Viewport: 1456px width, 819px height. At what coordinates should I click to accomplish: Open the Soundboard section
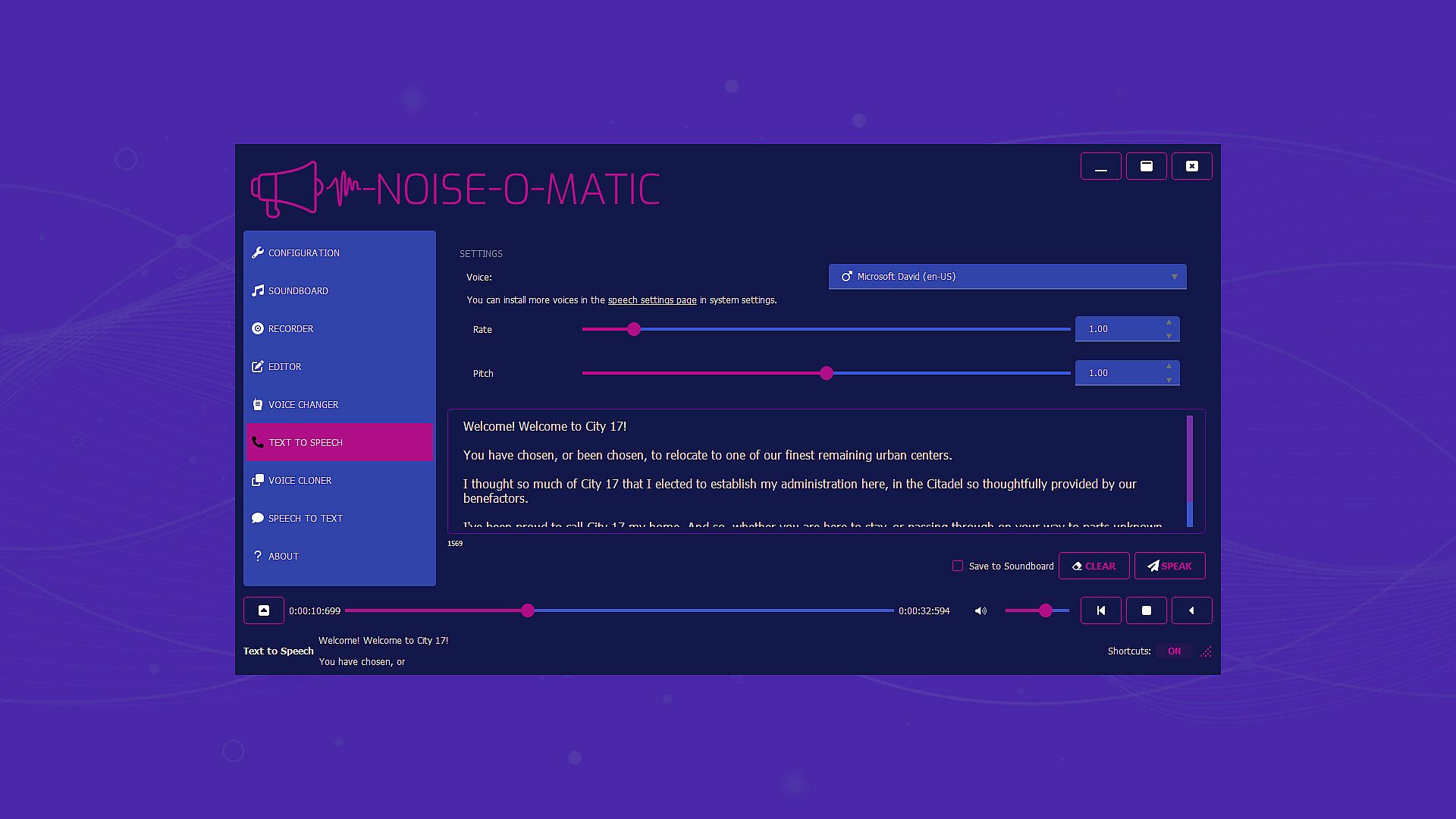coord(298,291)
